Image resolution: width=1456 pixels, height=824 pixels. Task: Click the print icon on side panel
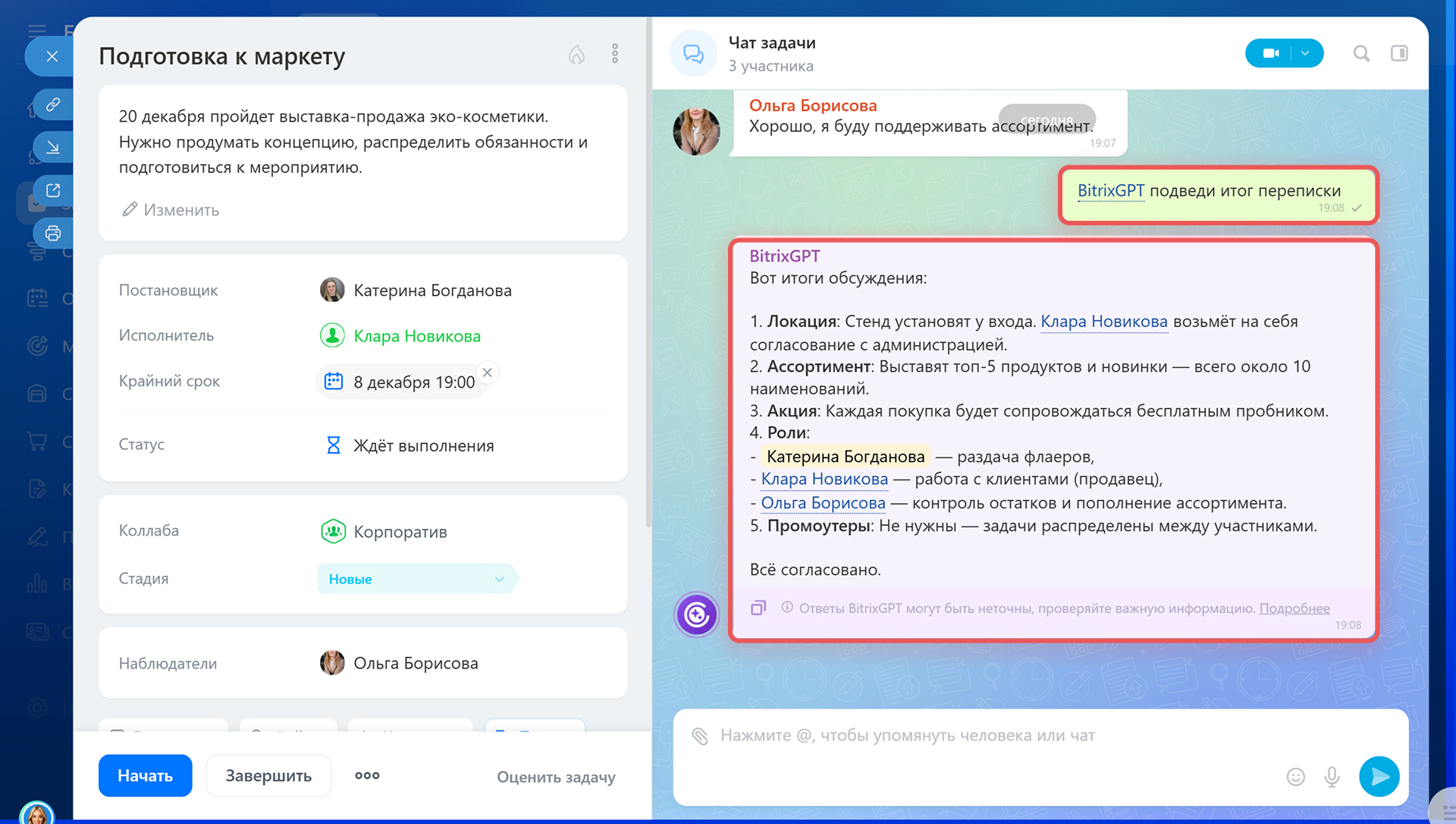[53, 233]
